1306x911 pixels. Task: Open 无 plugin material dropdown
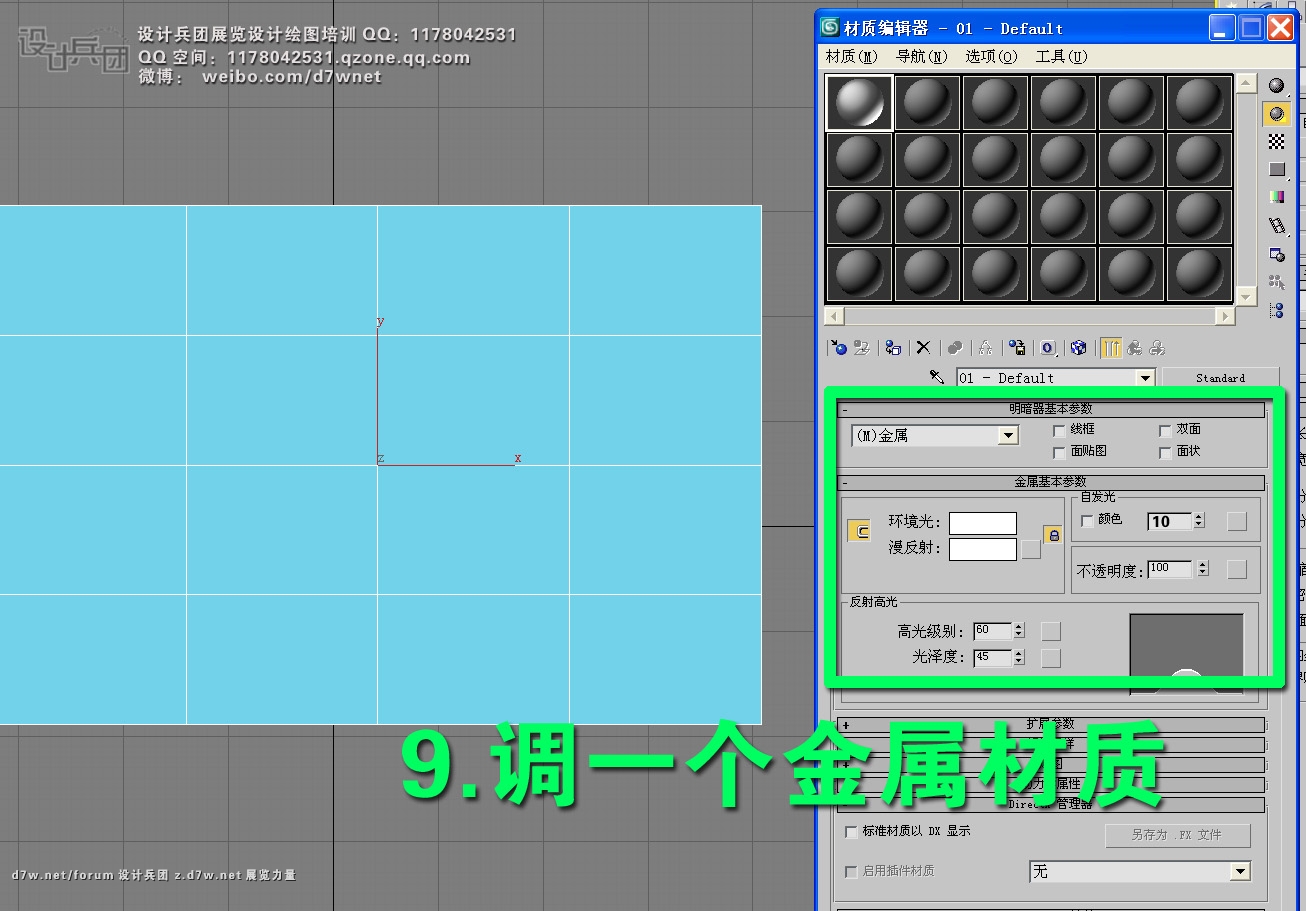1240,872
